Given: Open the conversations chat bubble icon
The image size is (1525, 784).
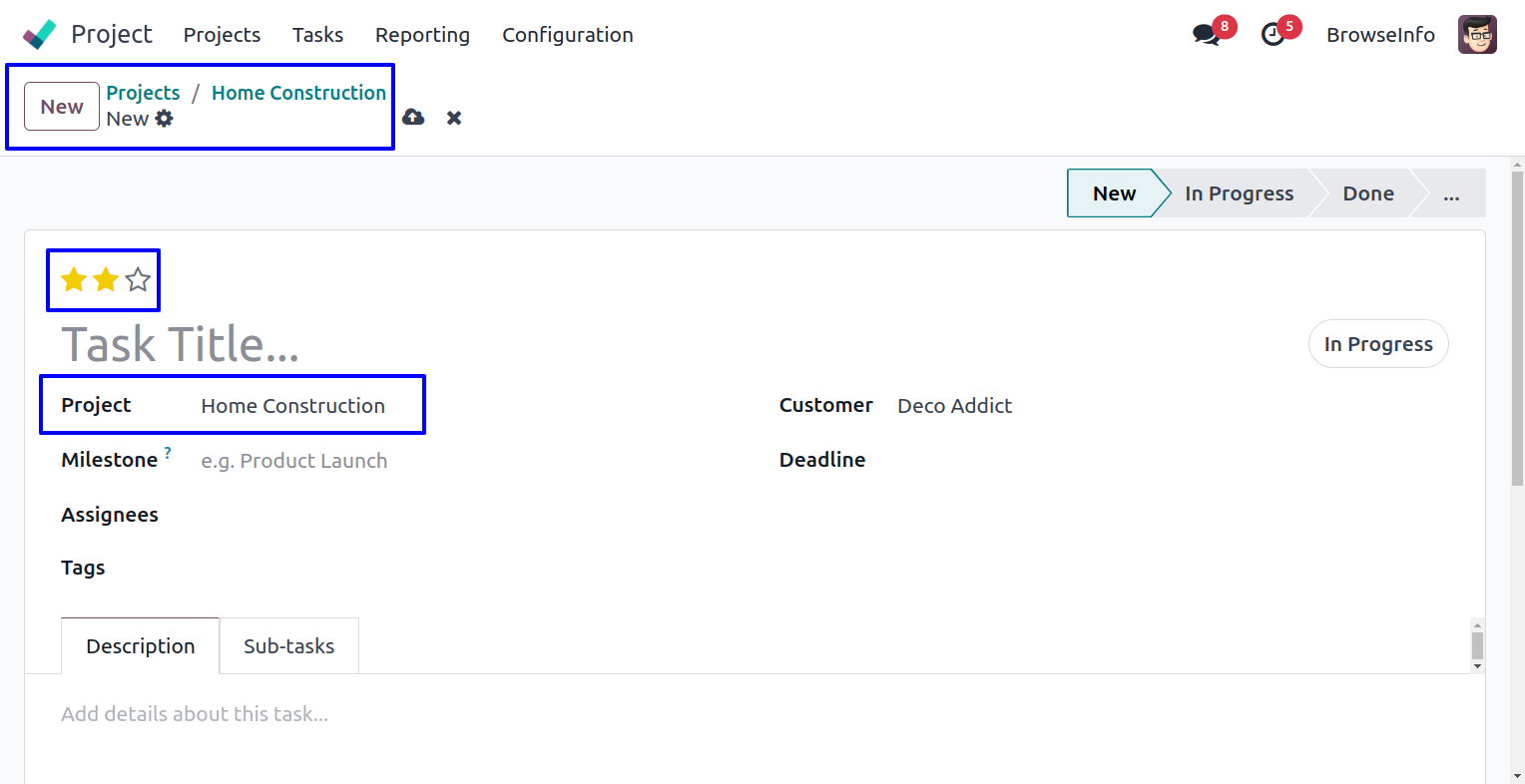Looking at the screenshot, I should pos(1206,35).
